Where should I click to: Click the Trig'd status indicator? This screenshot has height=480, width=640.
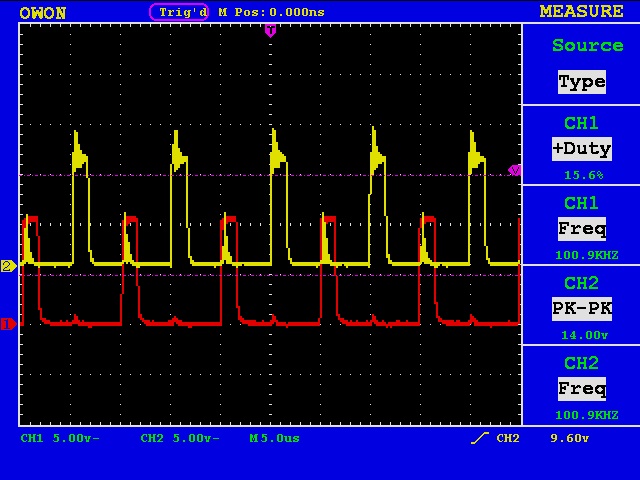point(179,12)
